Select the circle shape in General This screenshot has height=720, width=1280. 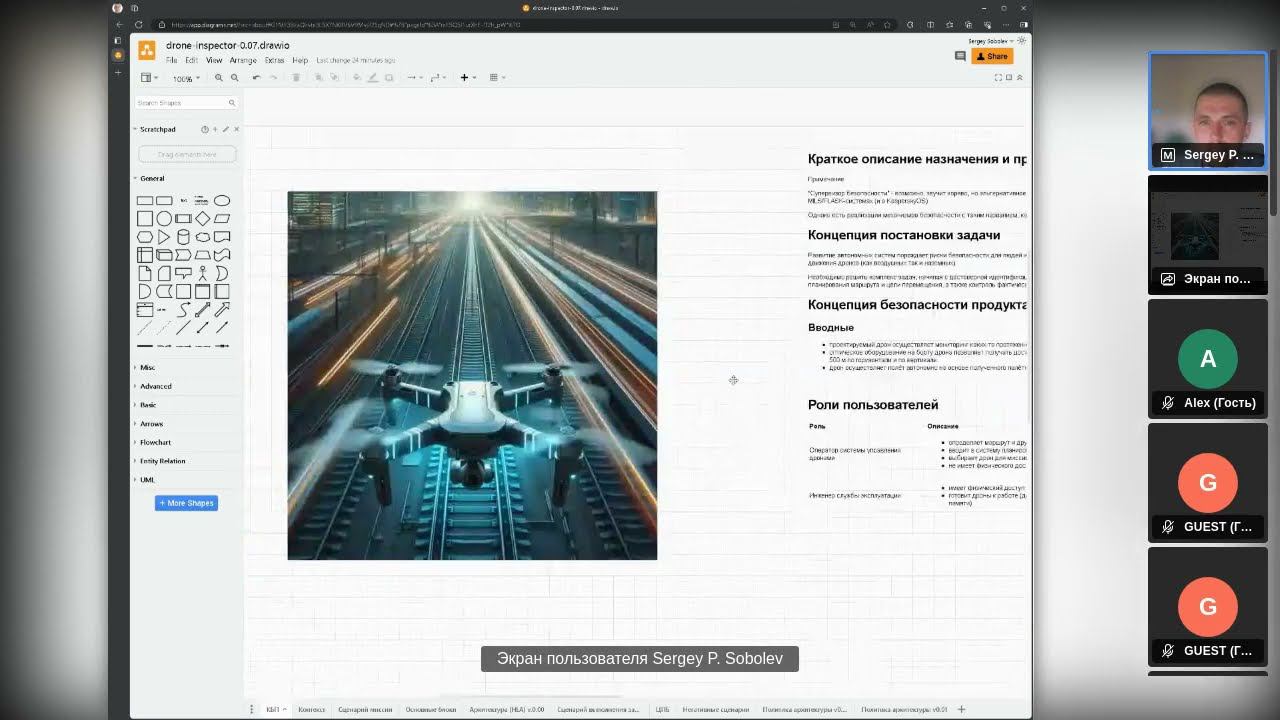click(x=164, y=218)
